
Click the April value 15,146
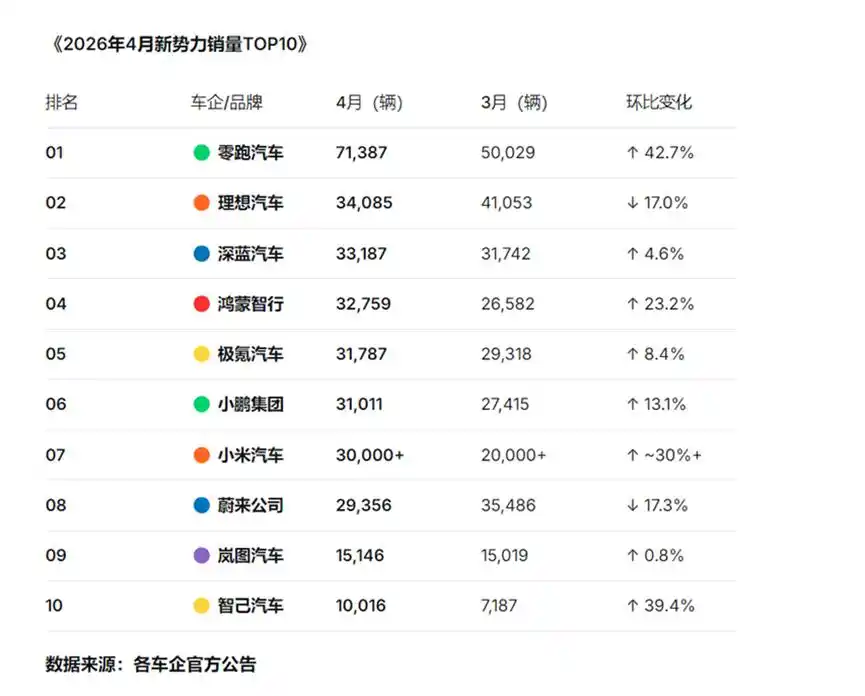[360, 555]
